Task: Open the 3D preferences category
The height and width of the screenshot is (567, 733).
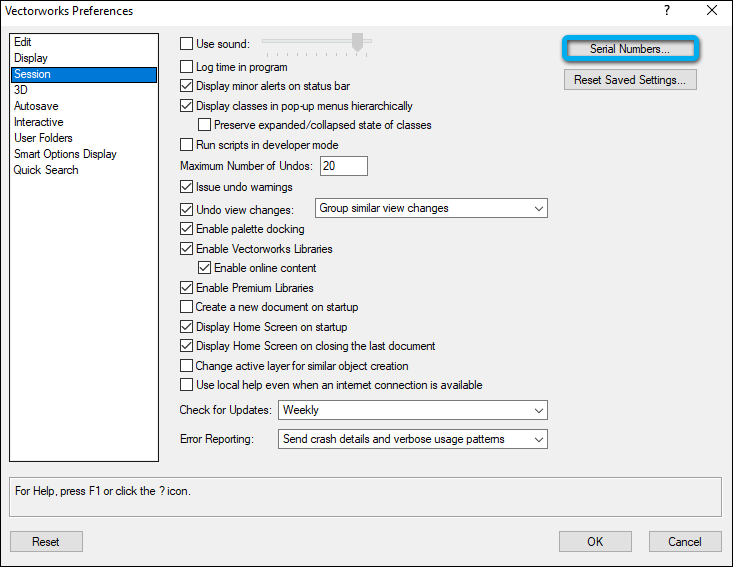Action: (x=84, y=90)
